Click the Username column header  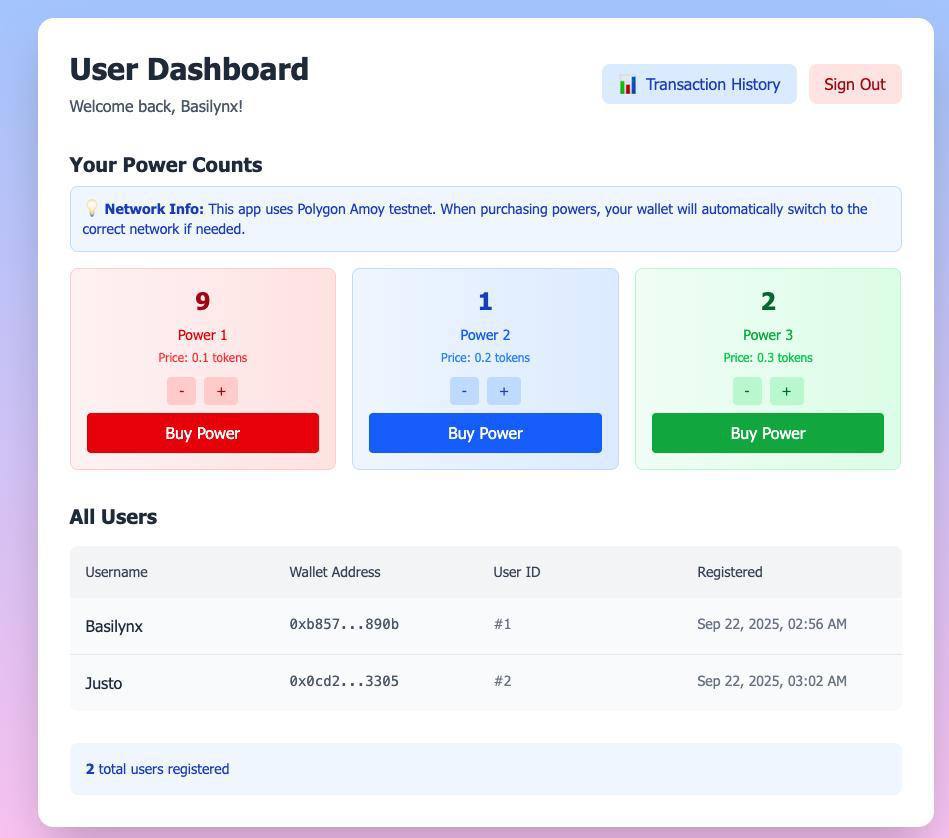(x=116, y=572)
